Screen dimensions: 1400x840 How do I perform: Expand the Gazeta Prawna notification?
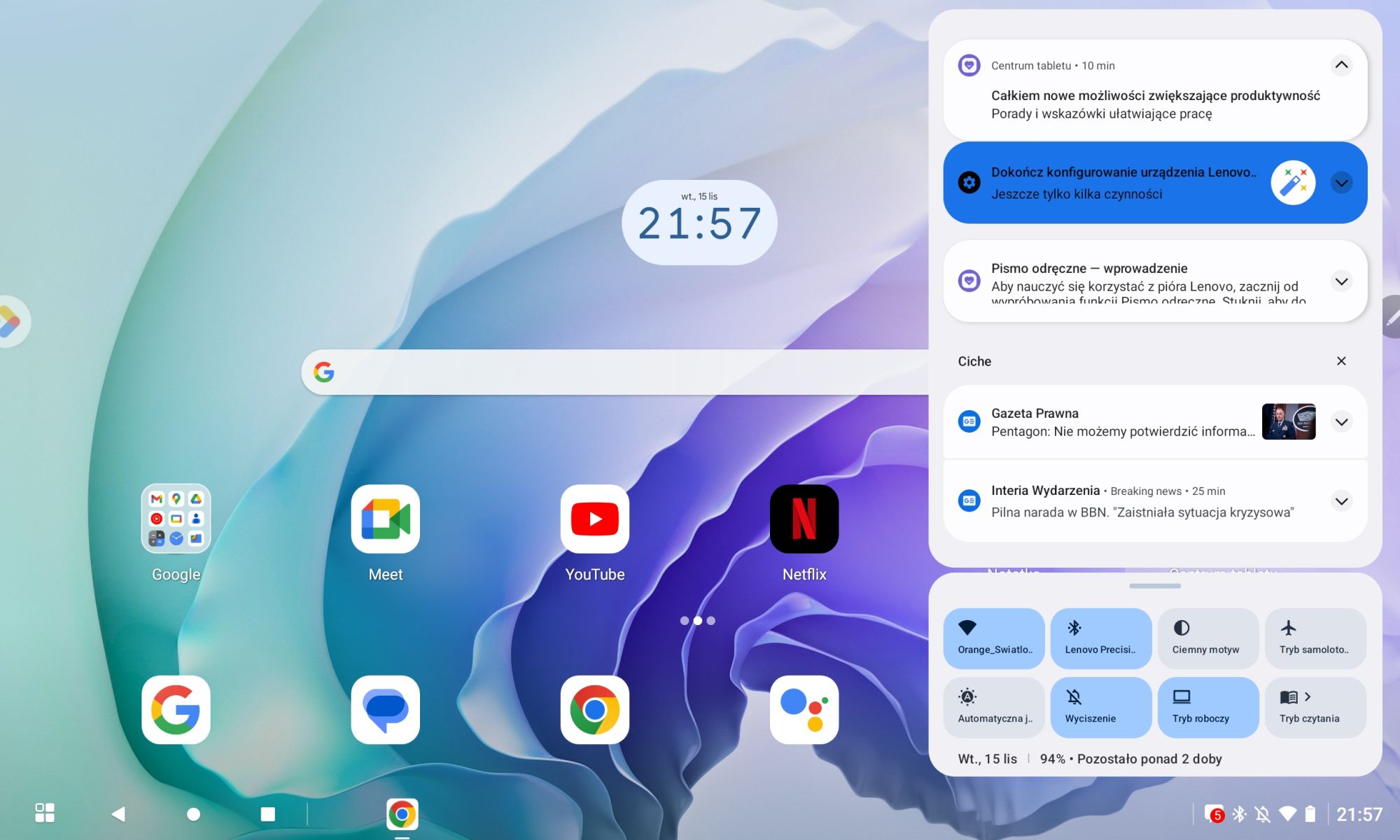pos(1341,422)
